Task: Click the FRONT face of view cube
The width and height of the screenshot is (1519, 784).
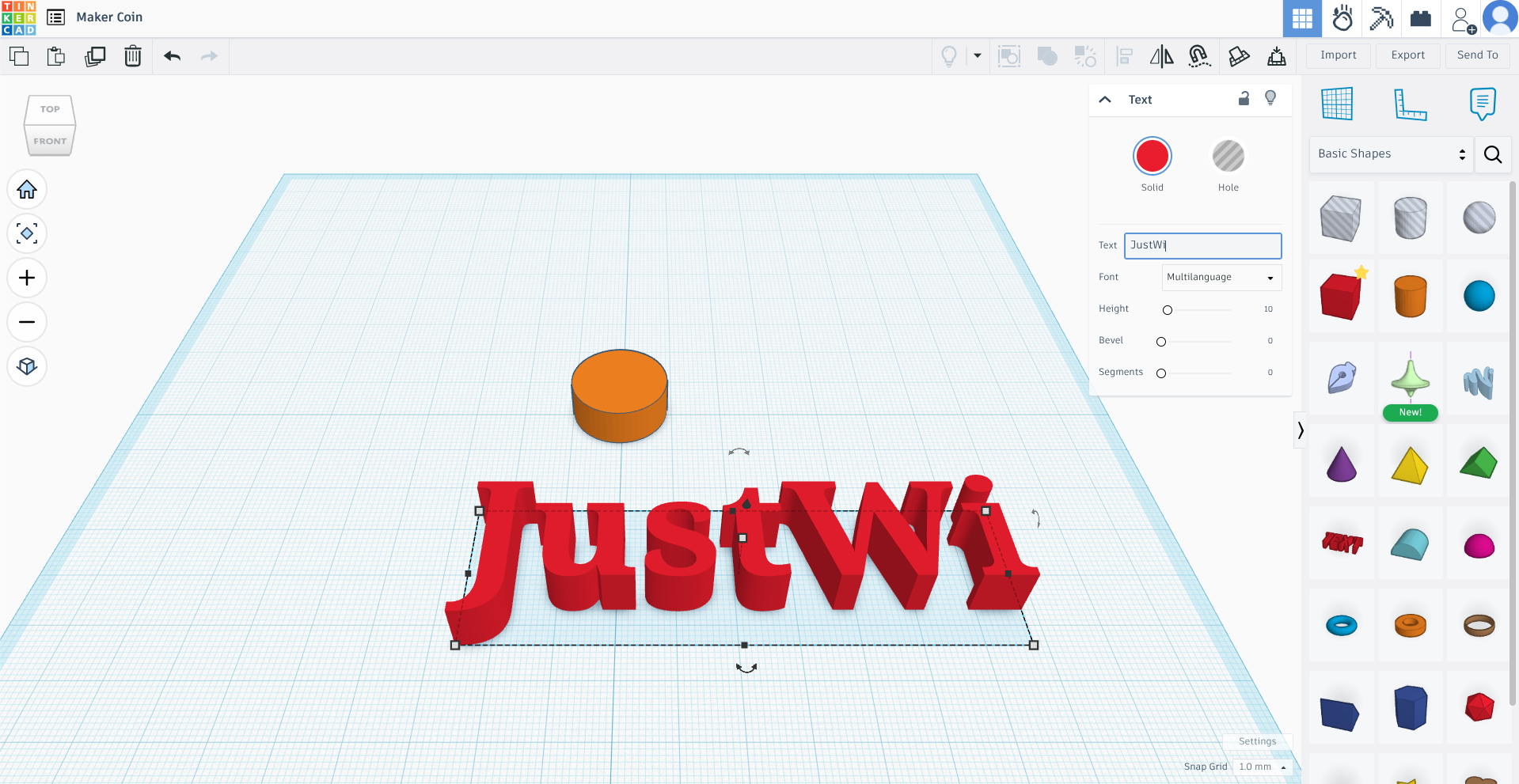Action: pyautogui.click(x=50, y=141)
